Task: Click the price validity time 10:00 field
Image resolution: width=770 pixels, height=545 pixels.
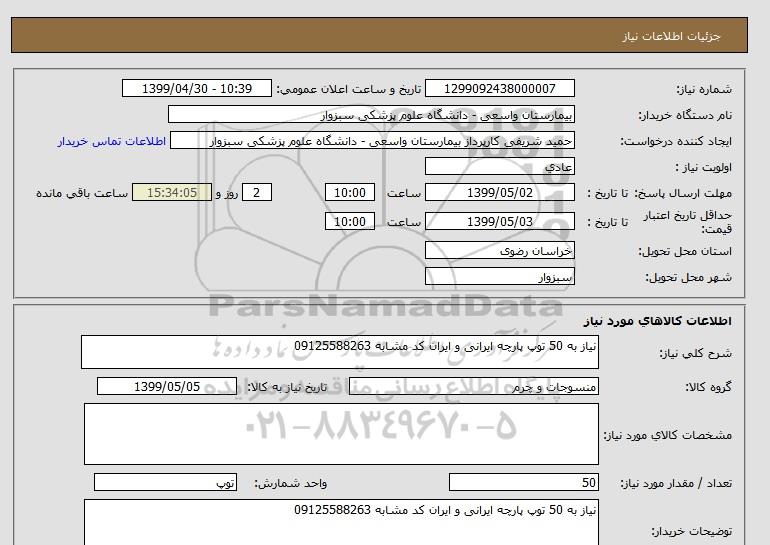Action: tap(350, 221)
